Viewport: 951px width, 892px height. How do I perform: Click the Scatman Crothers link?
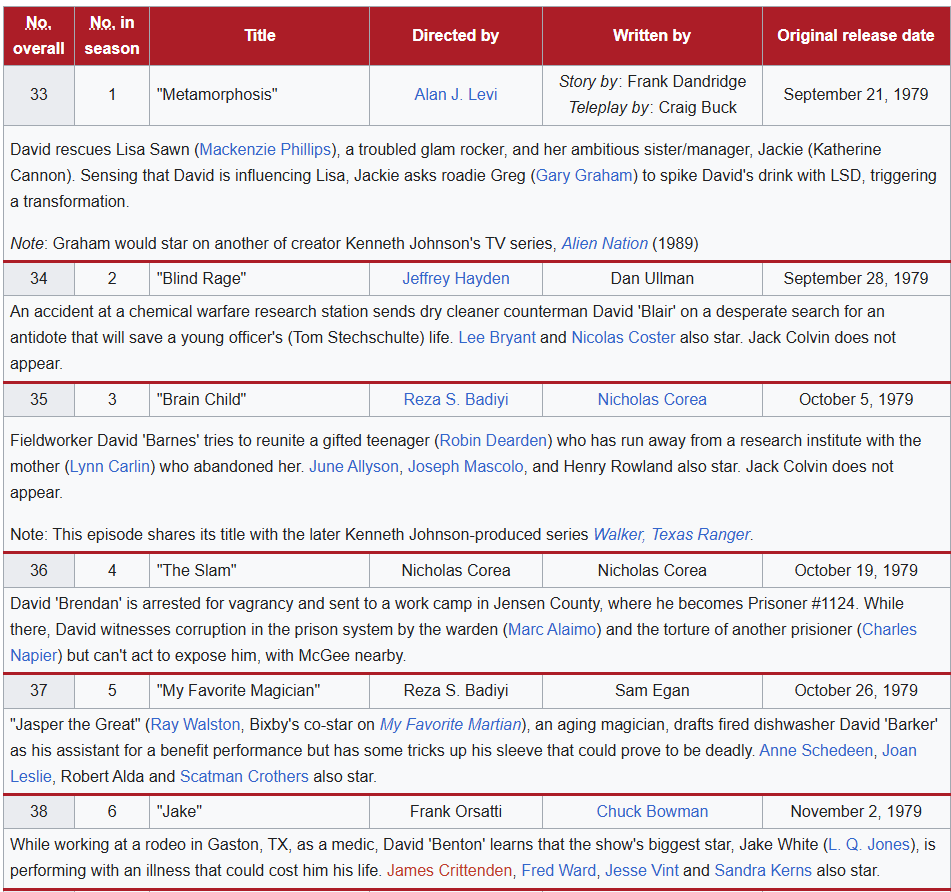pyautogui.click(x=244, y=776)
